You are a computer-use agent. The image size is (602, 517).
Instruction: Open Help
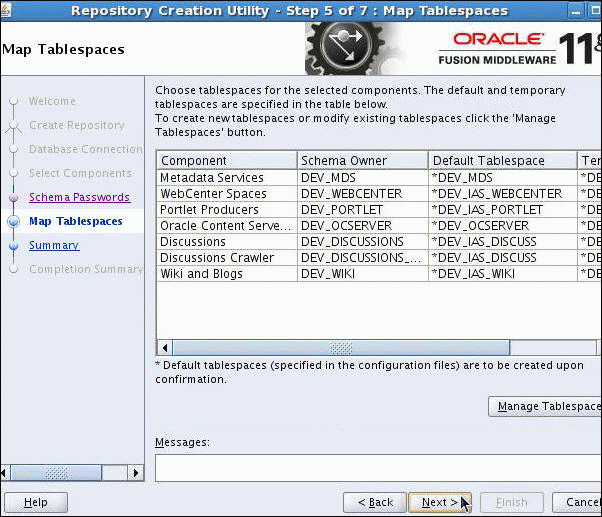tap(36, 502)
